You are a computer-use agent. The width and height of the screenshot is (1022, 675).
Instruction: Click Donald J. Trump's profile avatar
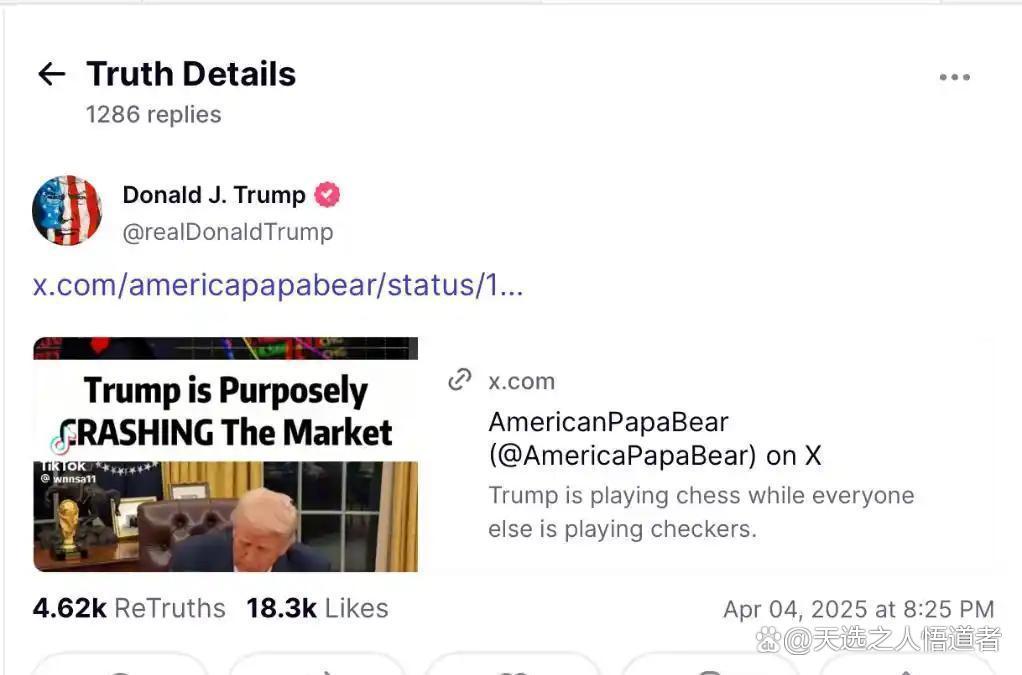(67, 211)
